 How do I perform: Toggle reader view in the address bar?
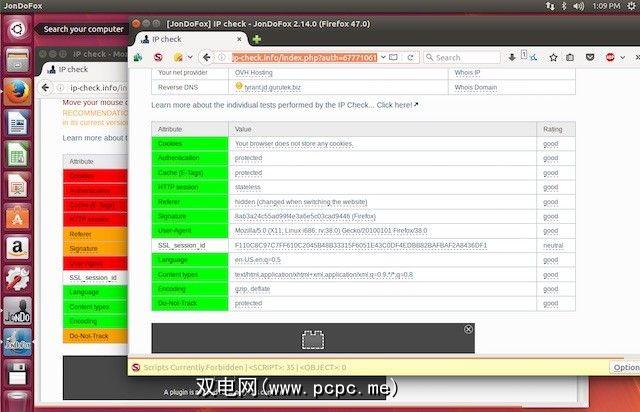[393, 58]
